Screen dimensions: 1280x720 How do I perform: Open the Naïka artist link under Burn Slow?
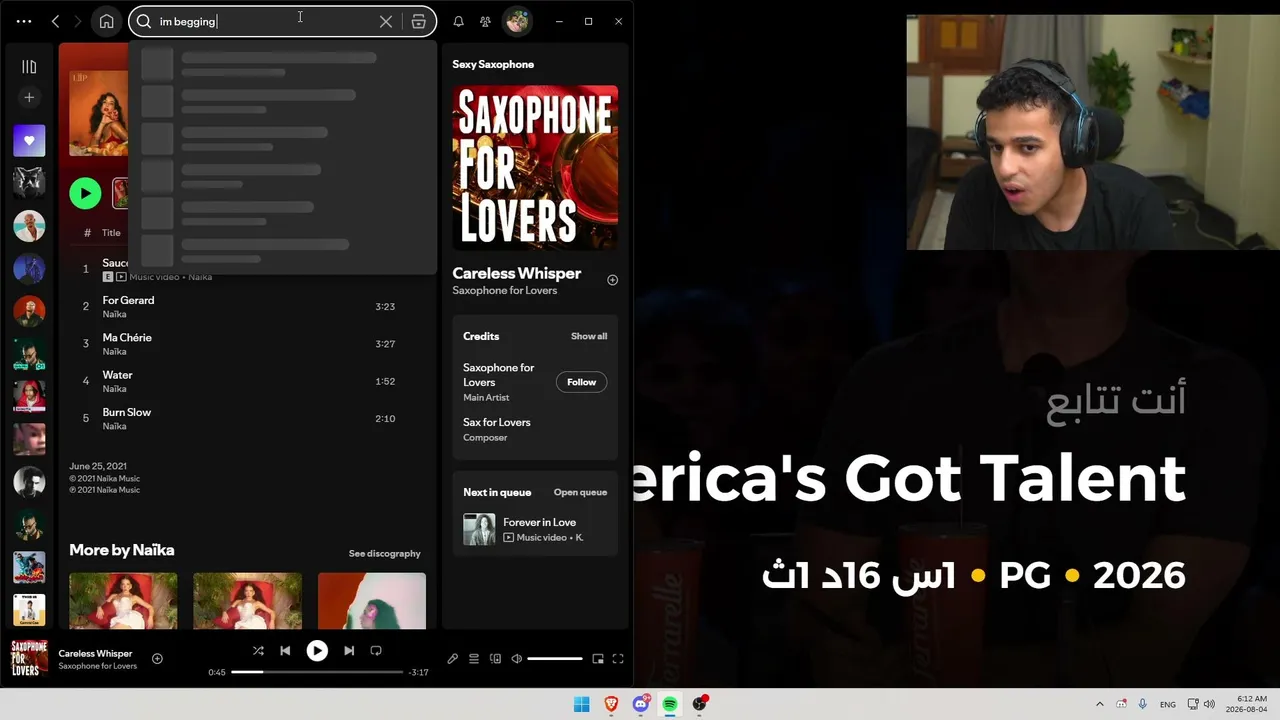pos(114,426)
